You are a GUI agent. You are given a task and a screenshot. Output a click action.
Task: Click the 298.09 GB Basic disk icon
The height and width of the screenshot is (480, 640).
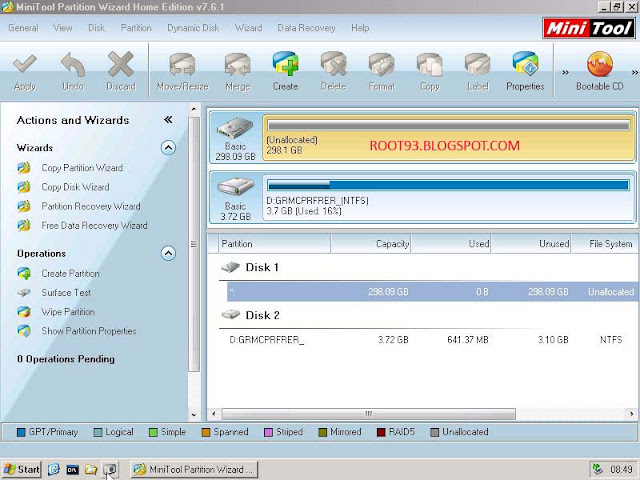pyautogui.click(x=235, y=129)
